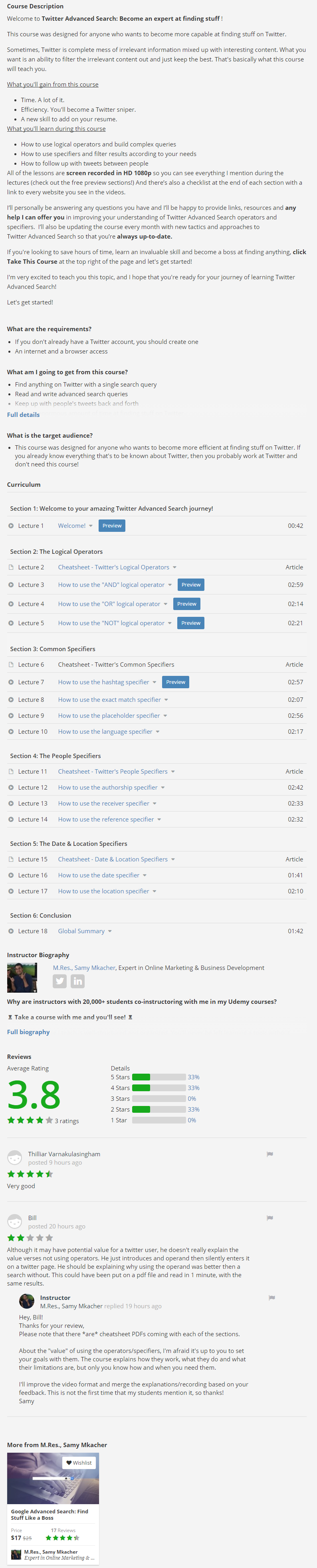This screenshot has height=1568, width=317.
Task: Open Full biography link
Action: pyautogui.click(x=28, y=1032)
